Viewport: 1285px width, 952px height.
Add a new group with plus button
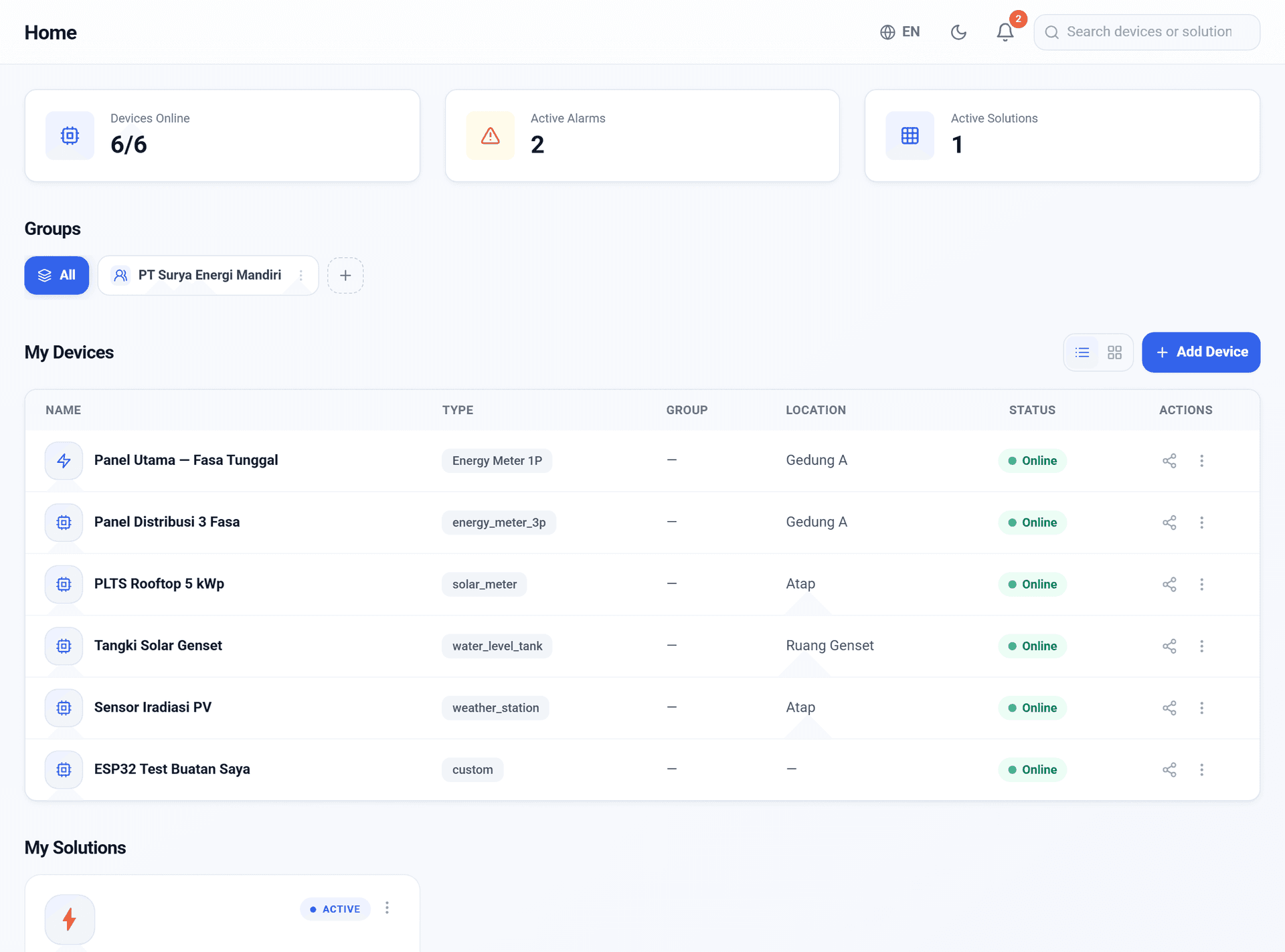pos(345,275)
